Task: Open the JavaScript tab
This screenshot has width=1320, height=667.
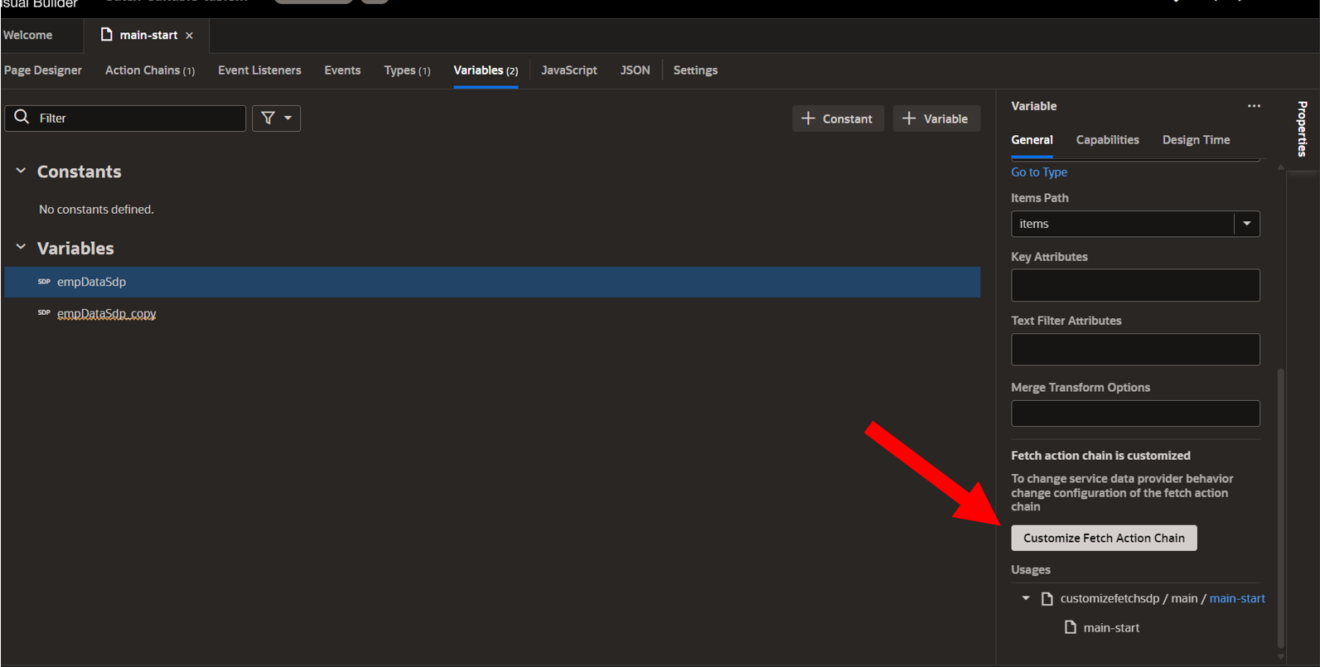Action: (x=569, y=70)
